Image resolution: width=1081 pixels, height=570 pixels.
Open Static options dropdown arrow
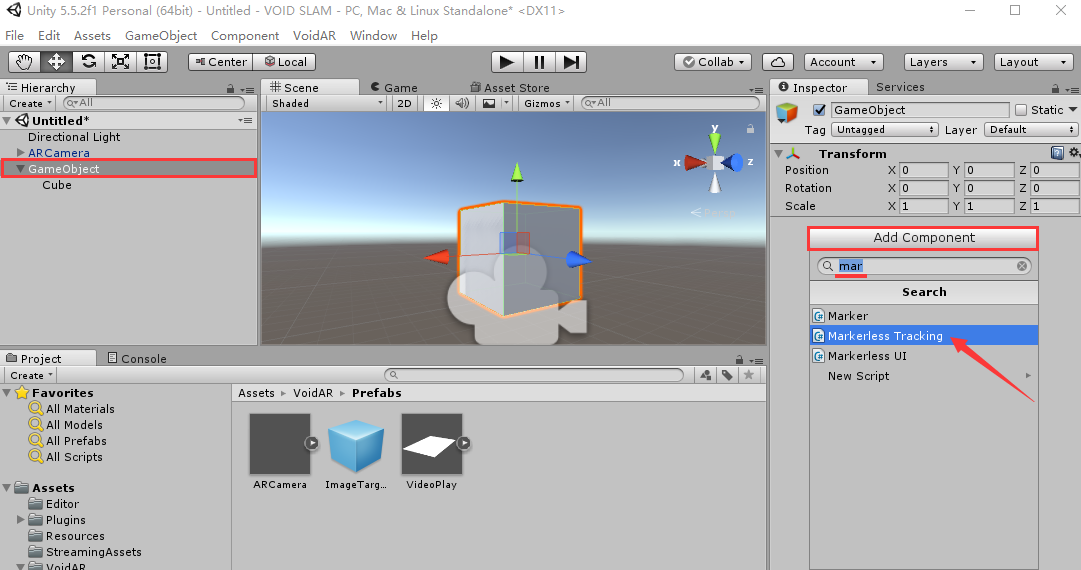(x=1073, y=110)
